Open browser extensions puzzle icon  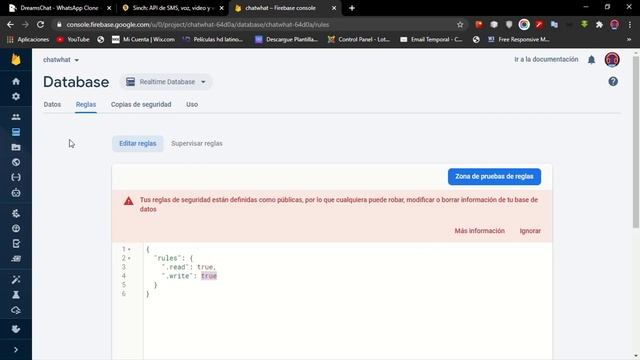(x=599, y=24)
